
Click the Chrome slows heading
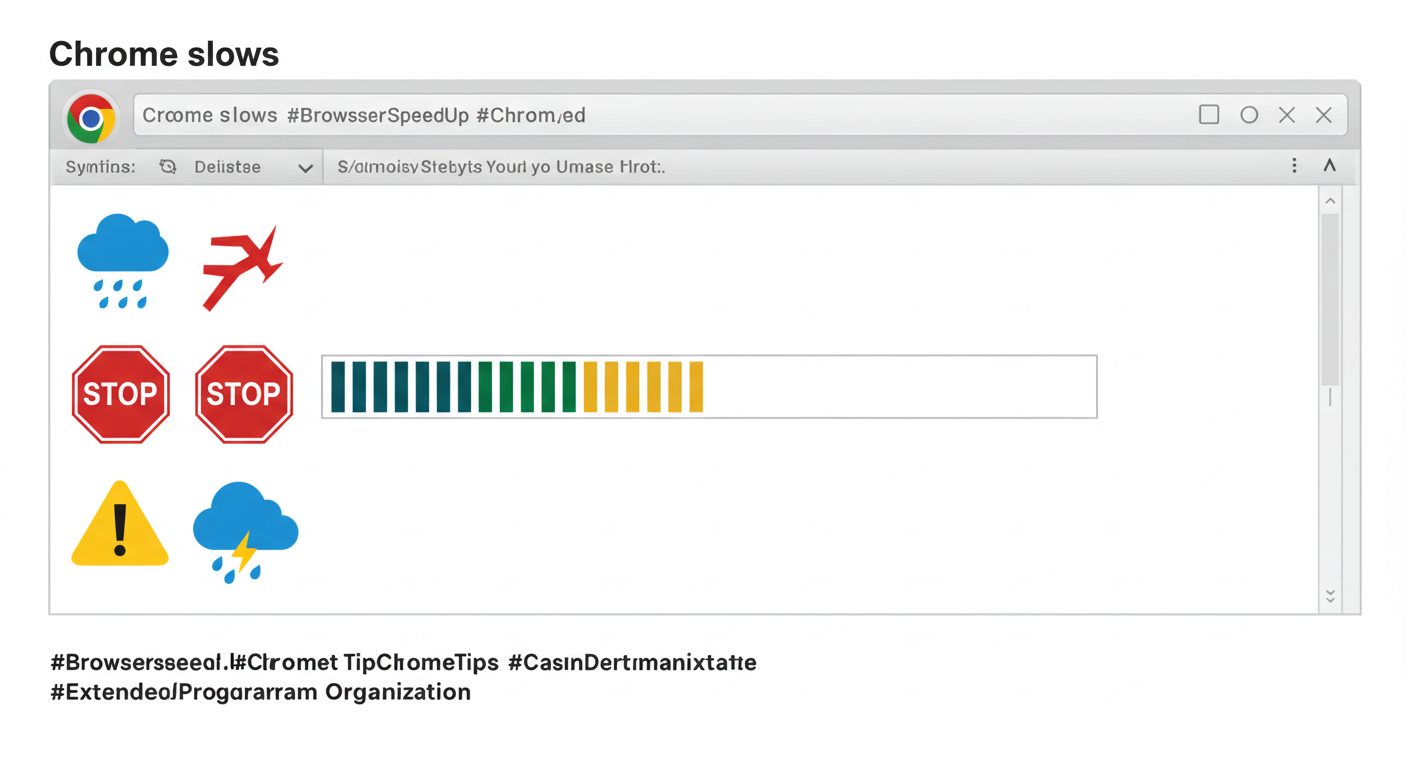point(164,54)
